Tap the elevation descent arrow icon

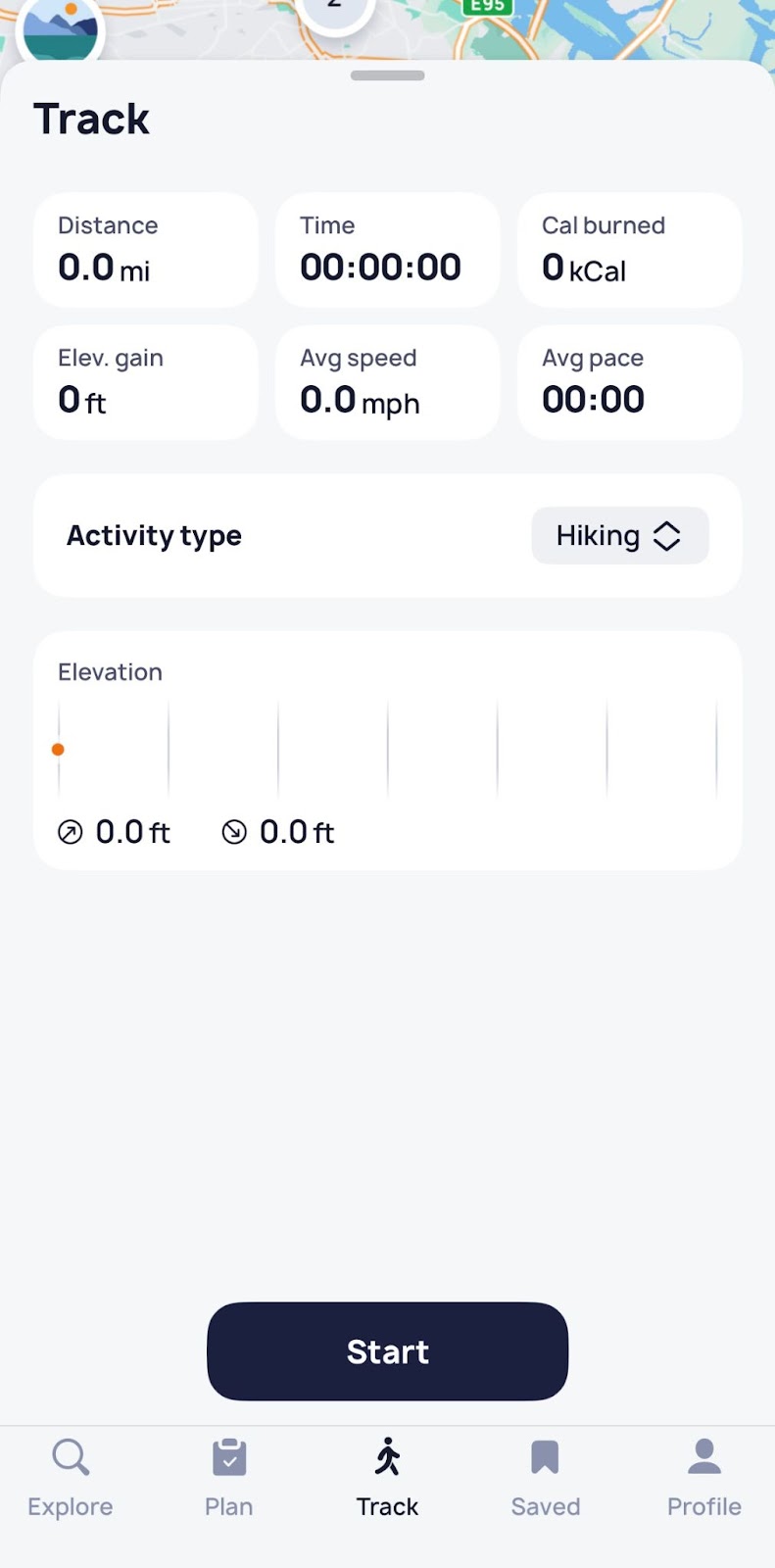234,833
